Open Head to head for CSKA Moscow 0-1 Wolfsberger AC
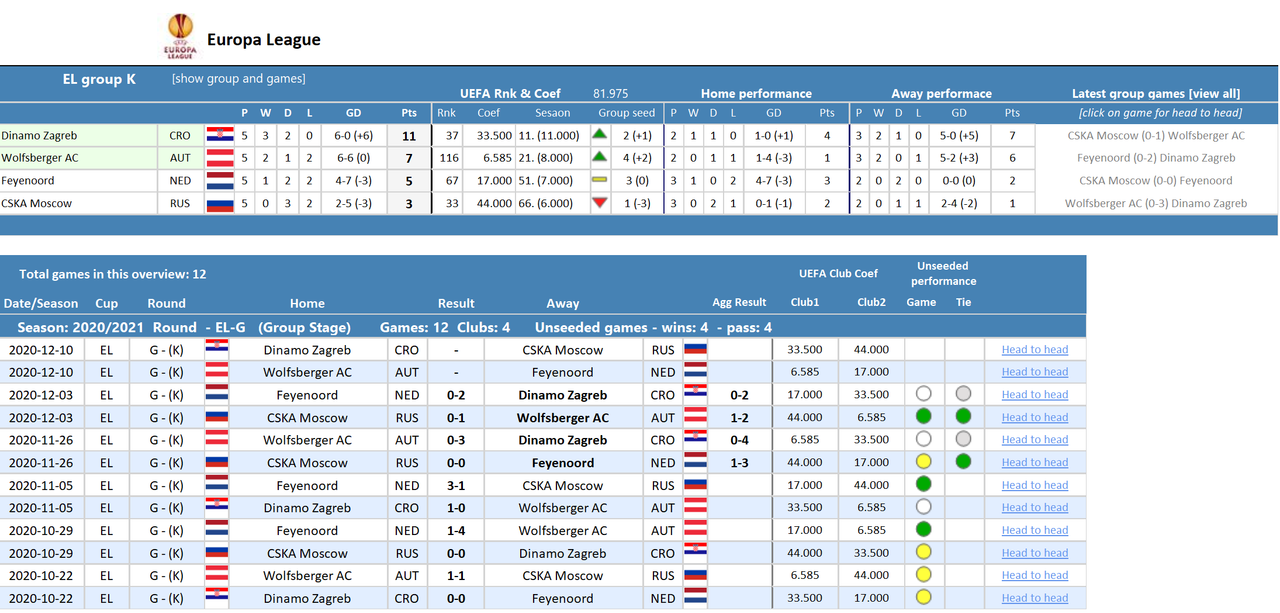 click(1035, 417)
